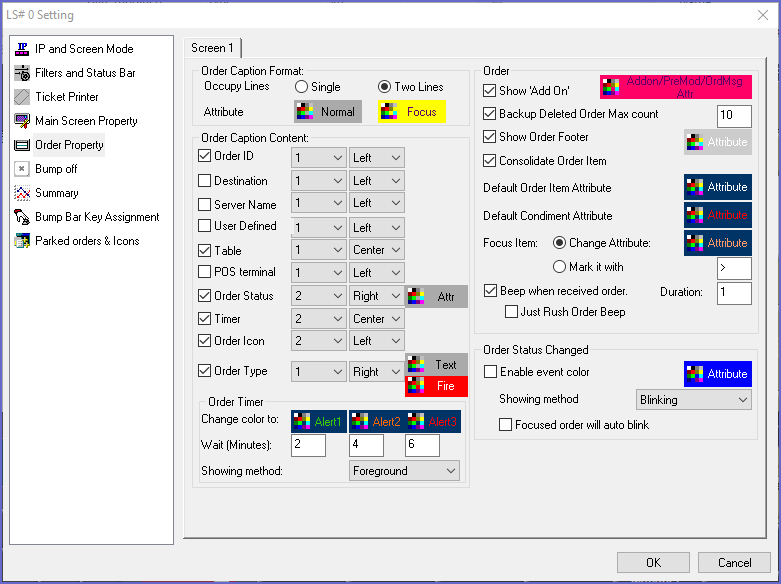Click the Alert2 color button
Screen dimensions: 781x584
pyautogui.click(x=377, y=422)
